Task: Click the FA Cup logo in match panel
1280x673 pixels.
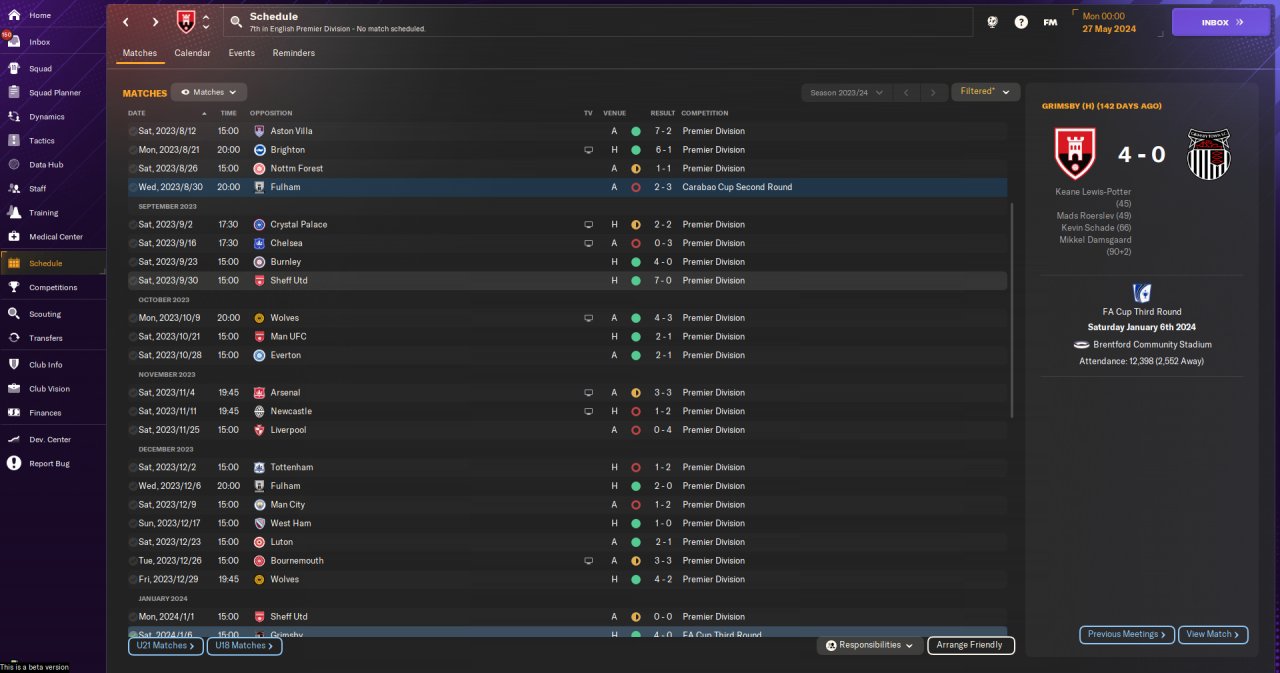Action: click(x=1141, y=293)
